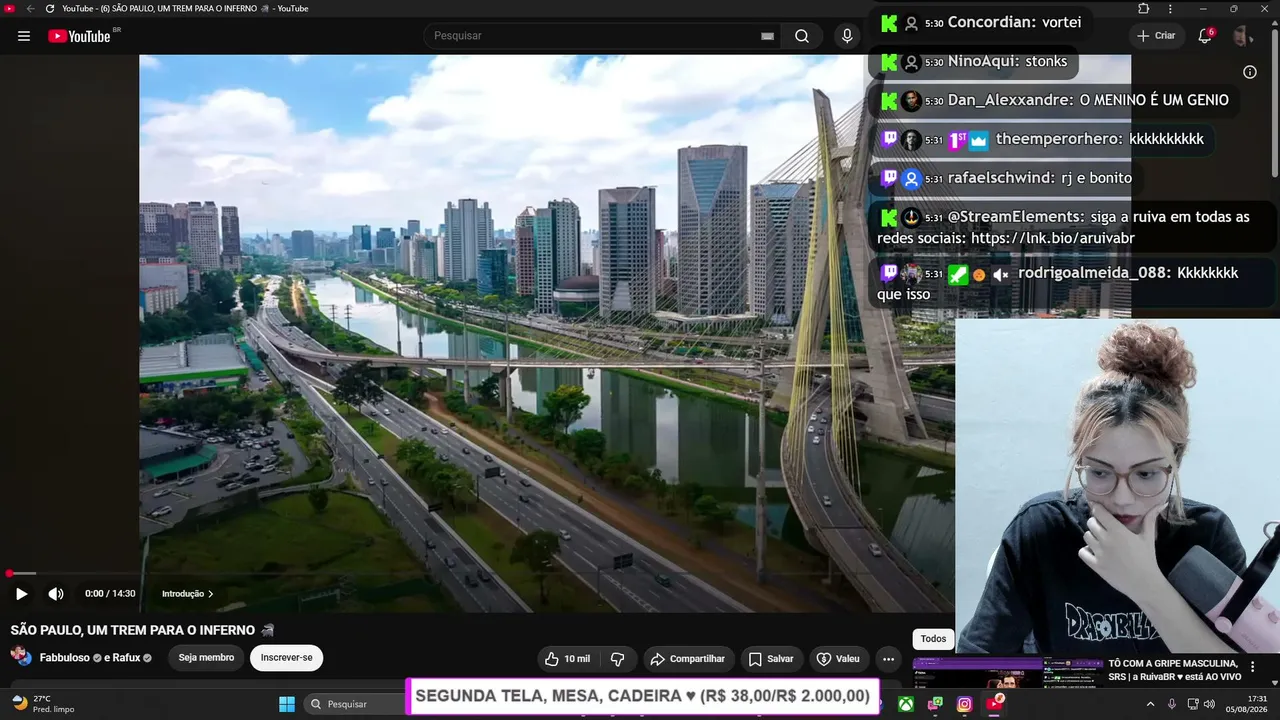Expand the Introdução chapter list

click(187, 594)
